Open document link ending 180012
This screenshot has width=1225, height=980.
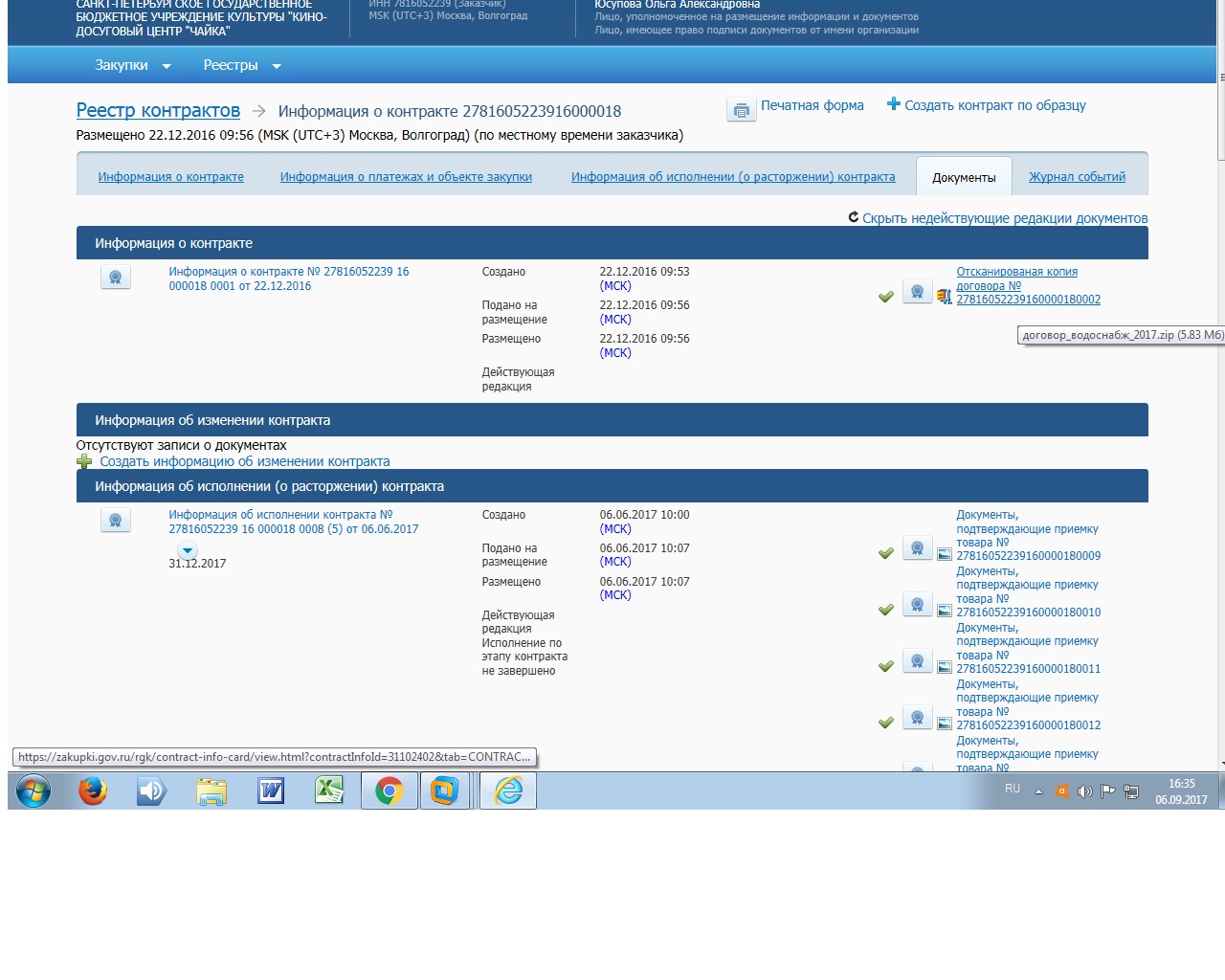pos(1029,704)
